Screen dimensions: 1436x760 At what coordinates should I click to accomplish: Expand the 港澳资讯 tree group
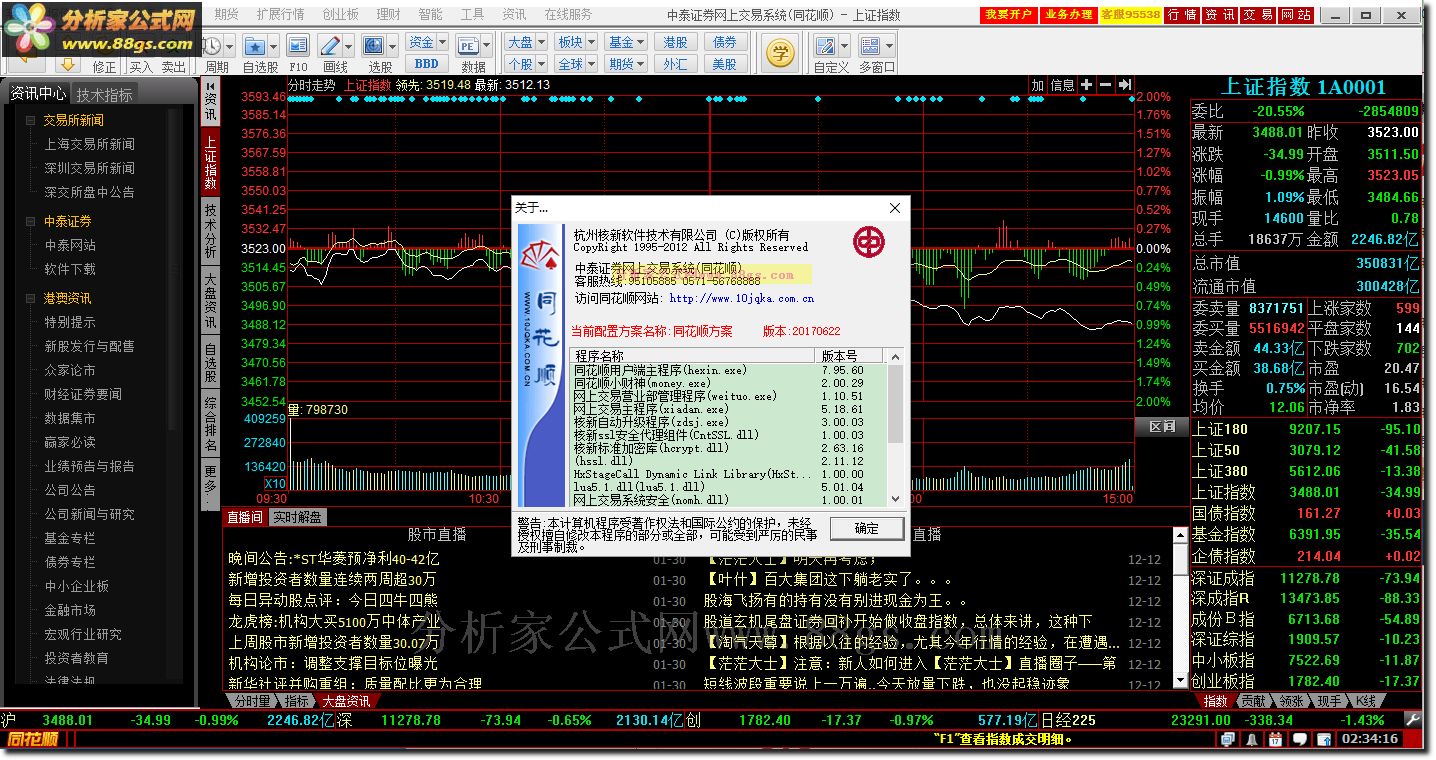pos(31,298)
